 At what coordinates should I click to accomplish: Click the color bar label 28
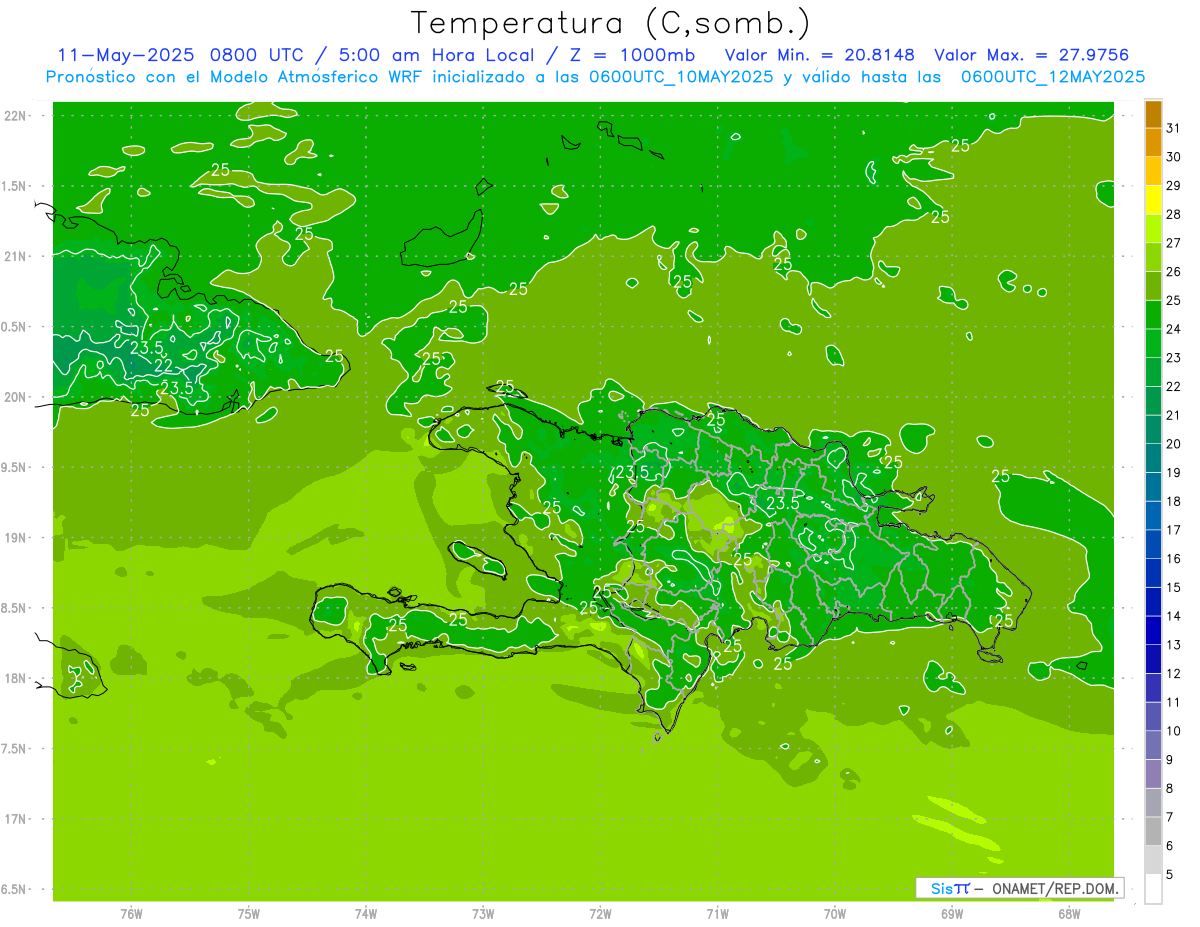pos(1174,214)
